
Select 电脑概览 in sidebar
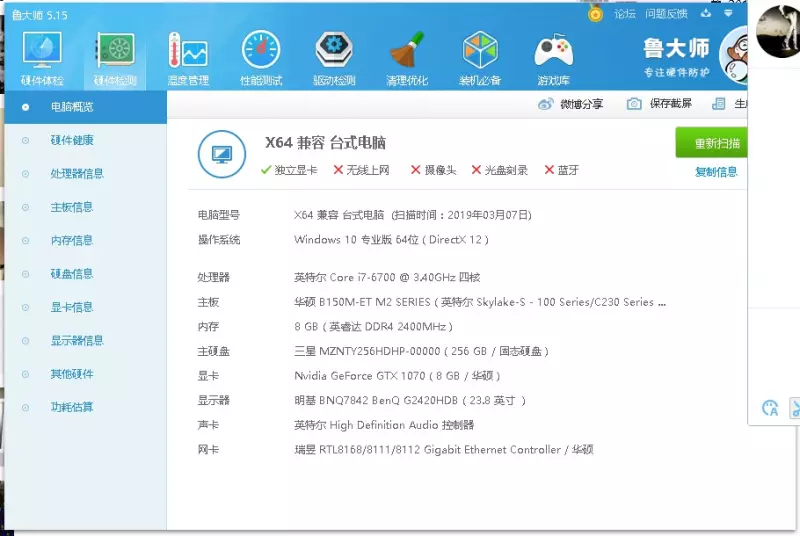(85, 107)
